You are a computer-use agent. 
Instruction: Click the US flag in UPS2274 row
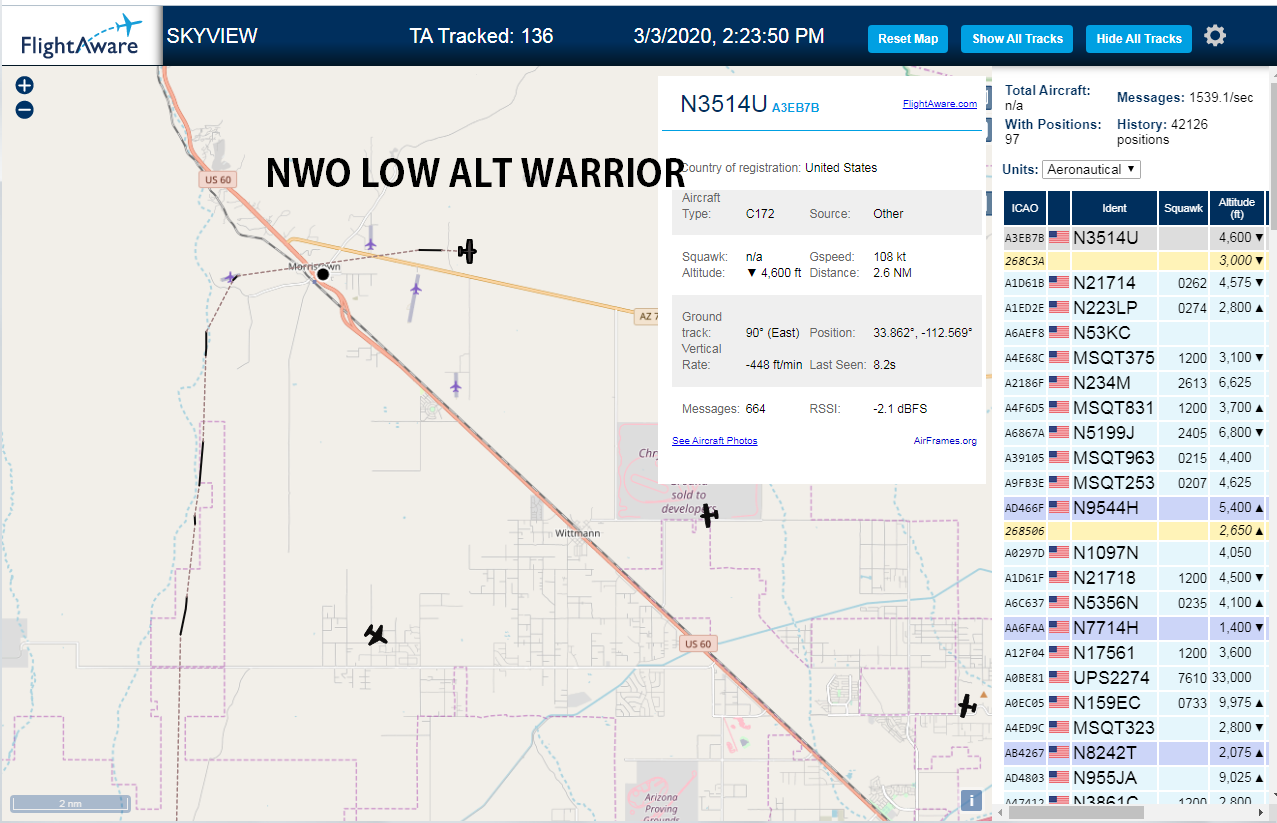(x=1059, y=678)
